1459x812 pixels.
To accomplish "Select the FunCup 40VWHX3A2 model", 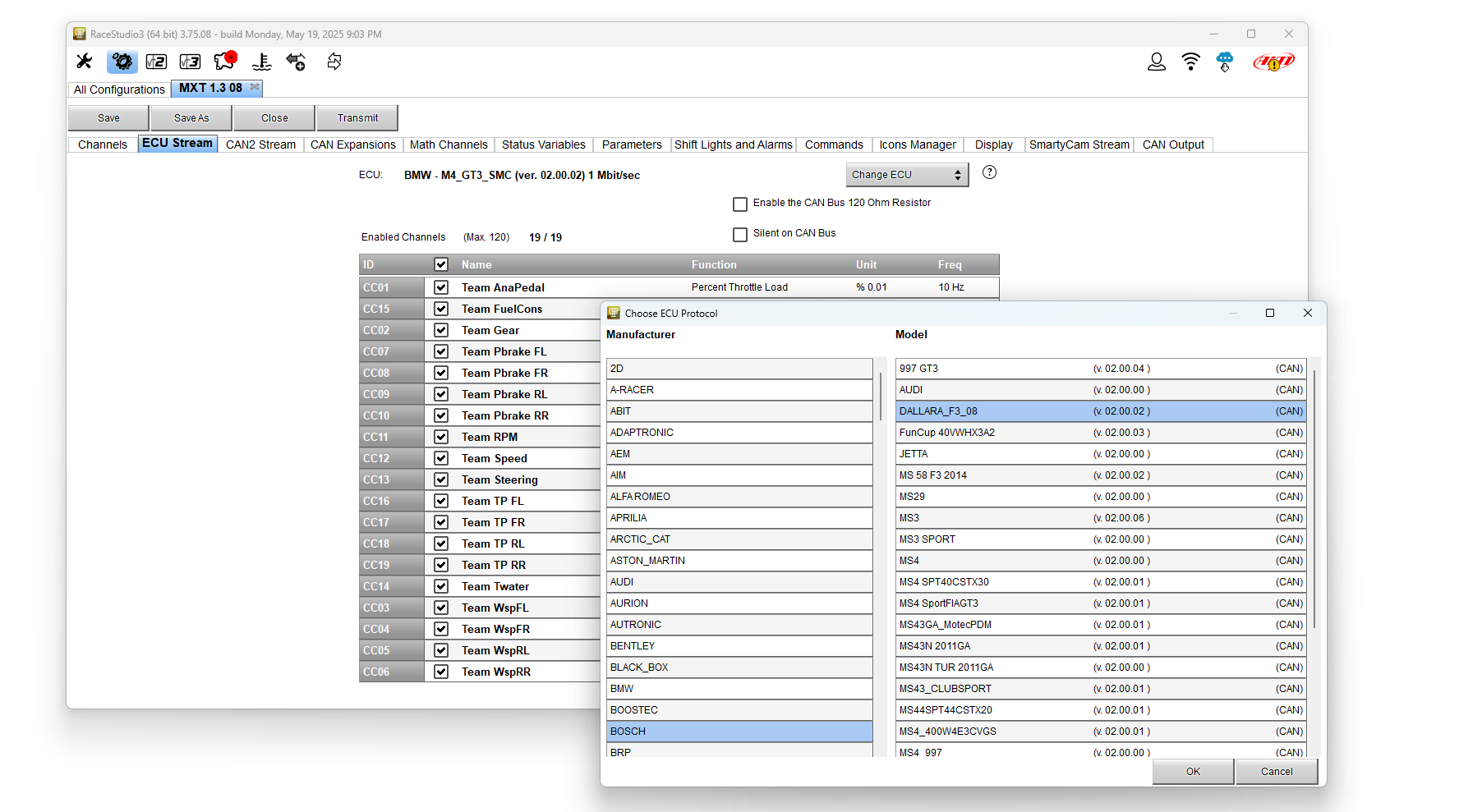I will (x=1101, y=433).
